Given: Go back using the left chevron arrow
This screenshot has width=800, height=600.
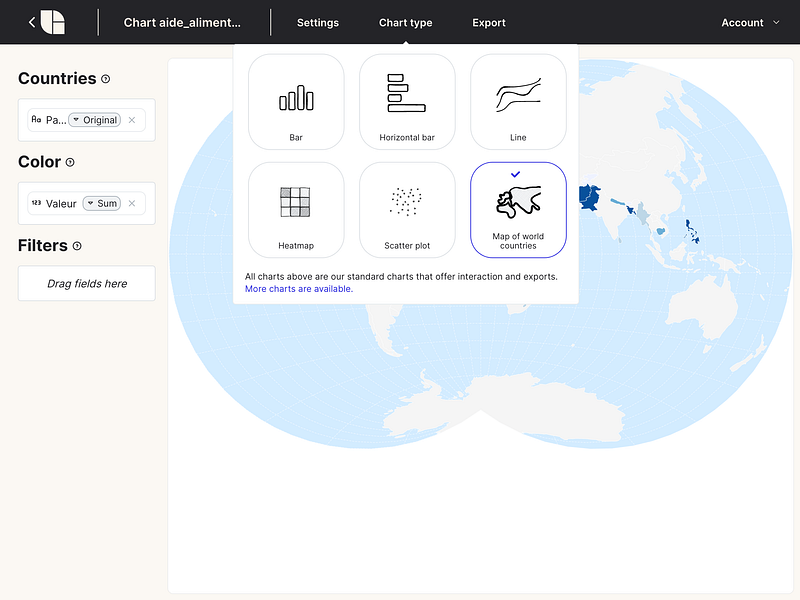Looking at the screenshot, I should (x=32, y=22).
